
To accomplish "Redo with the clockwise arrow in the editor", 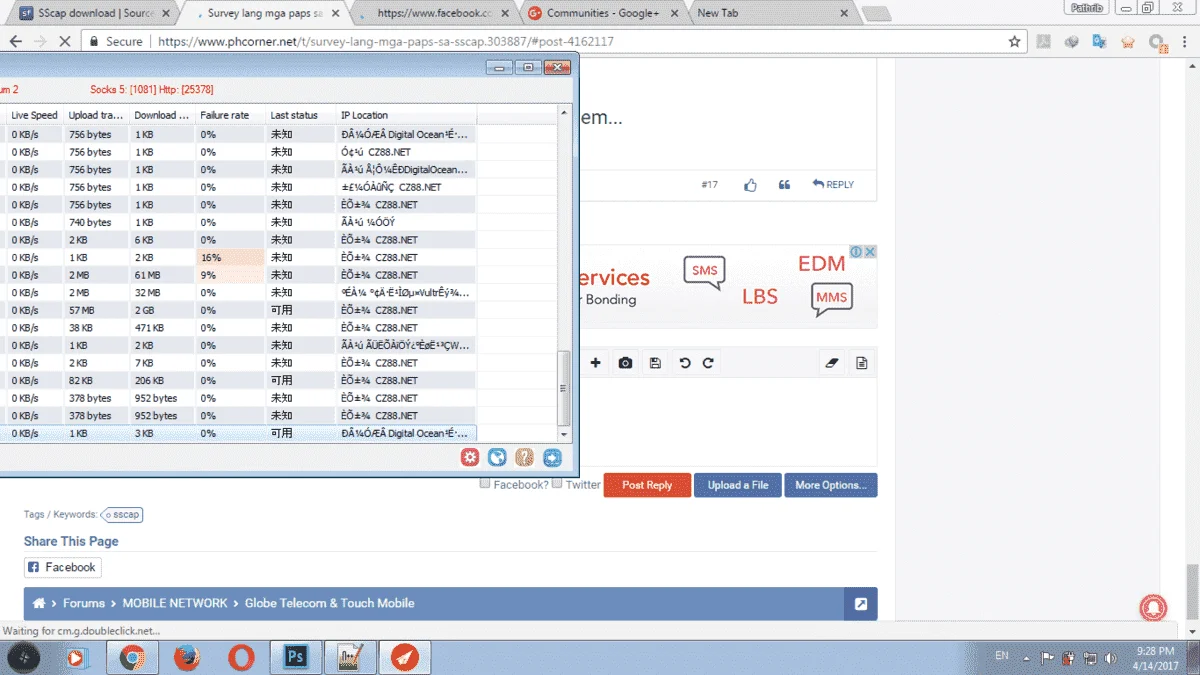I will (x=708, y=363).
